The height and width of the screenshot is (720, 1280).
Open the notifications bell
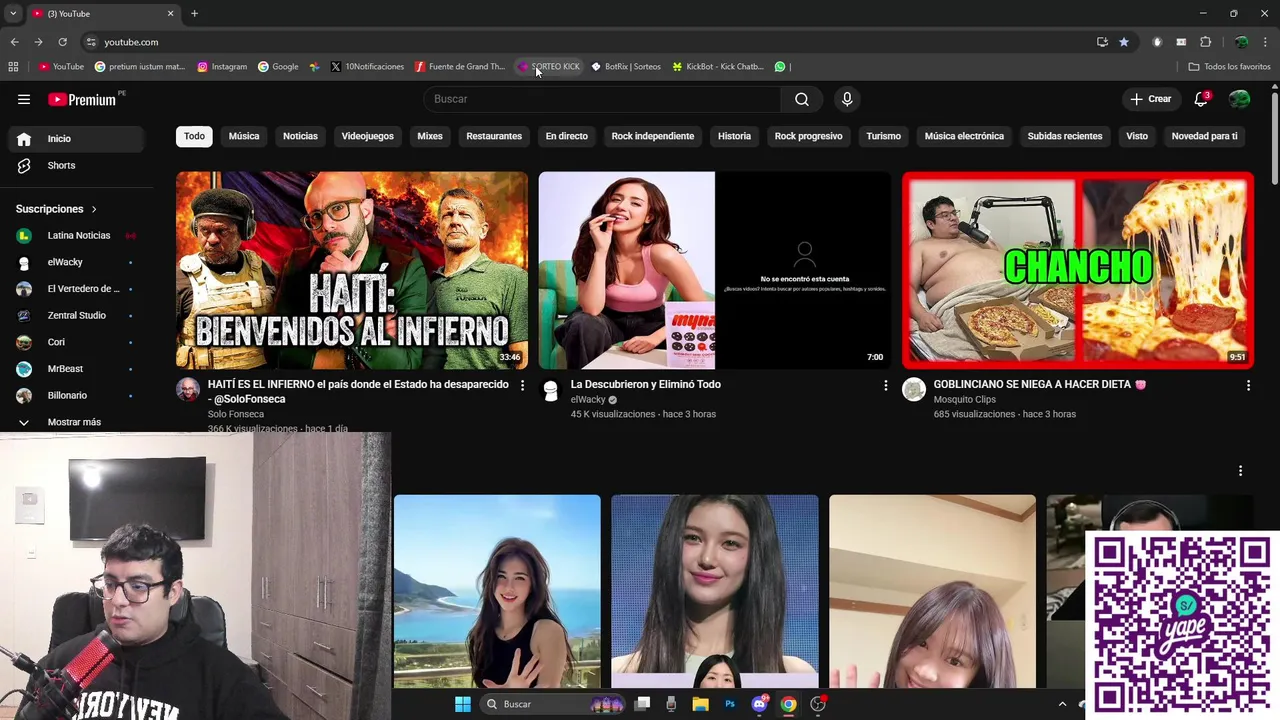[1202, 99]
